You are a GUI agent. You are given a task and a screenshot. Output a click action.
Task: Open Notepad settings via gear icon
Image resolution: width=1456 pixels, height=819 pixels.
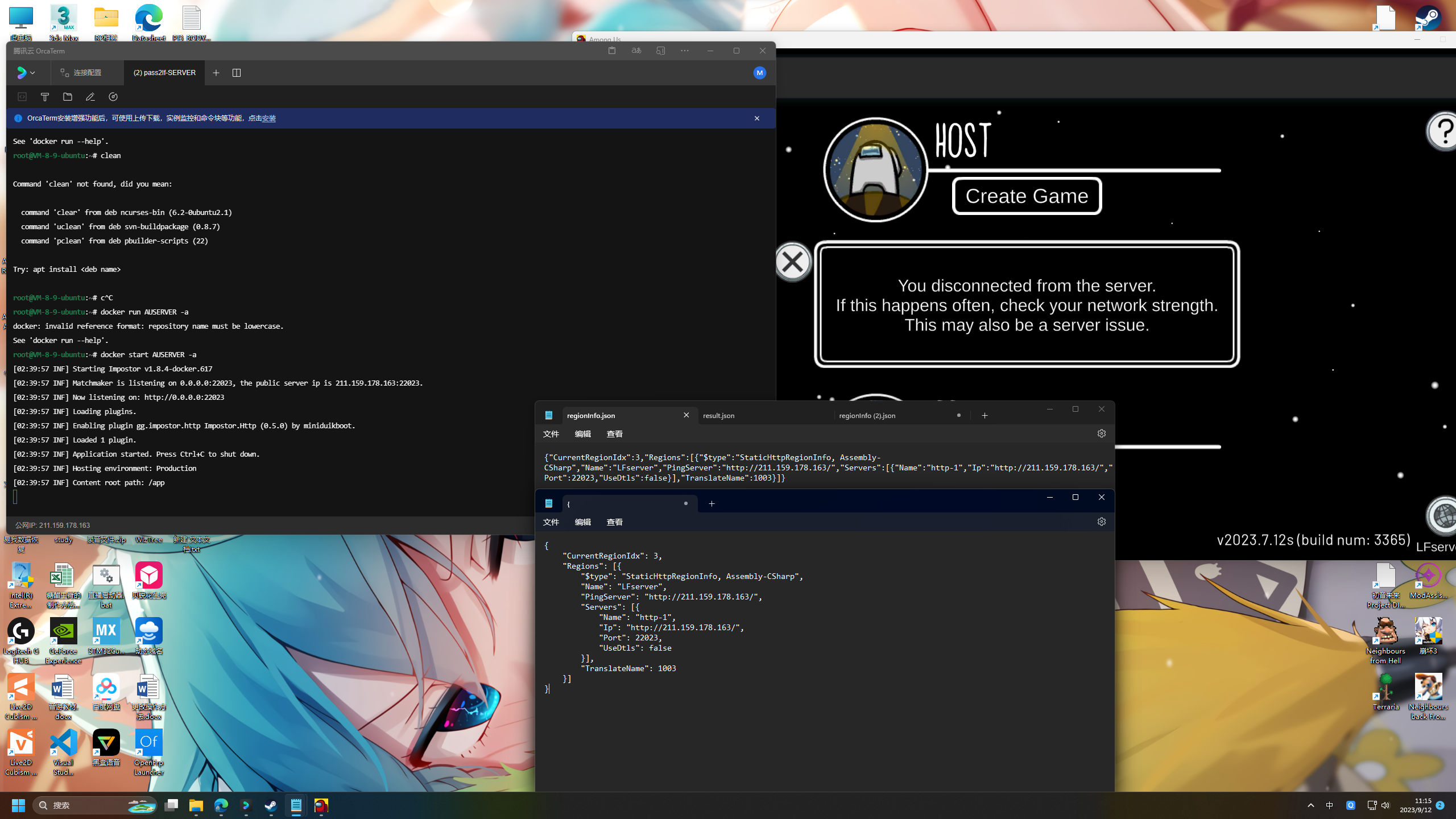[1102, 433]
